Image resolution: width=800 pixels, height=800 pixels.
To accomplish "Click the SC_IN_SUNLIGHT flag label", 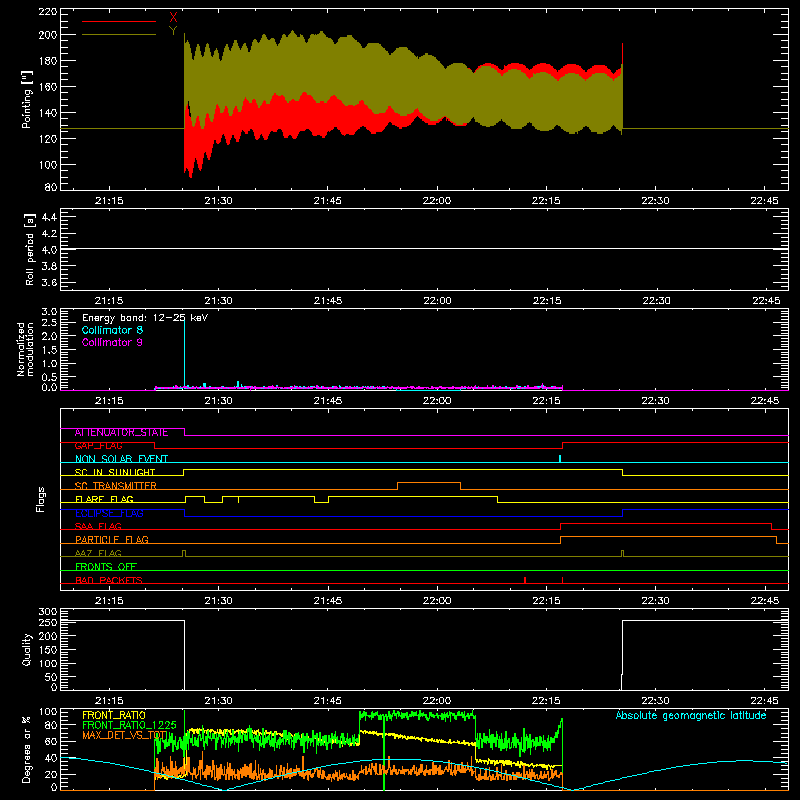I will click(x=115, y=472).
